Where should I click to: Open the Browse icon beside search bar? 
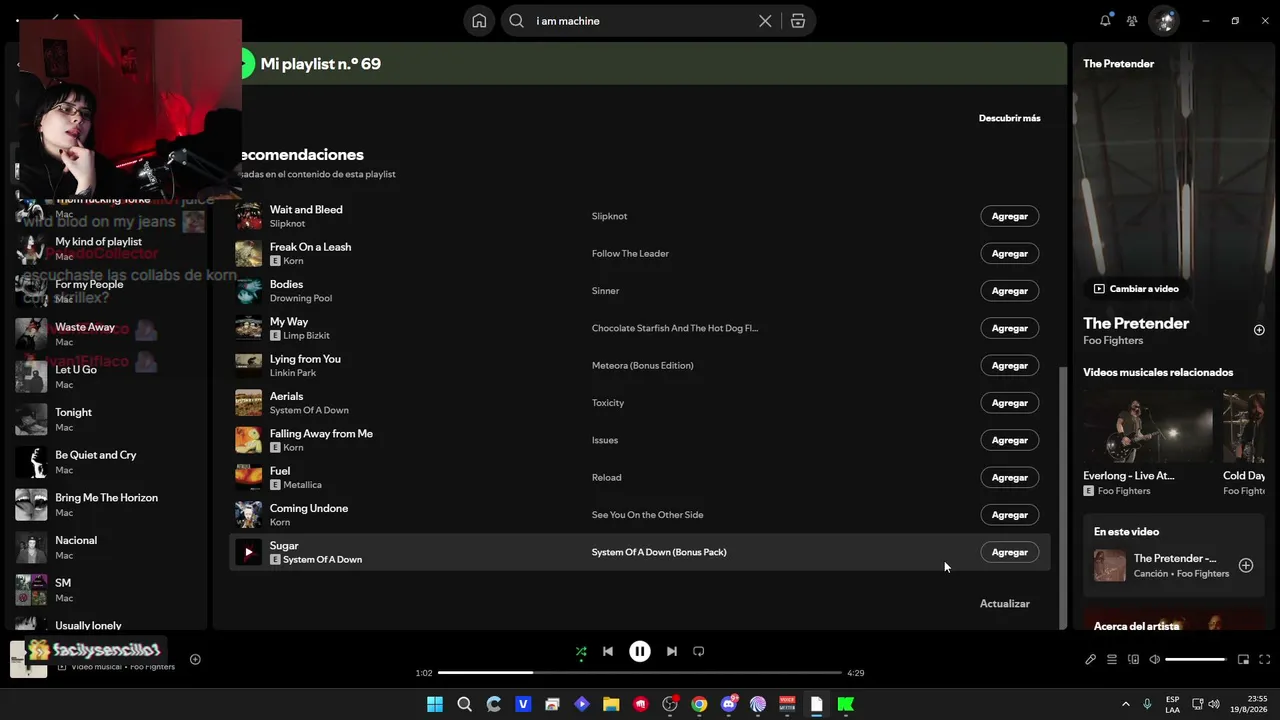pos(798,21)
